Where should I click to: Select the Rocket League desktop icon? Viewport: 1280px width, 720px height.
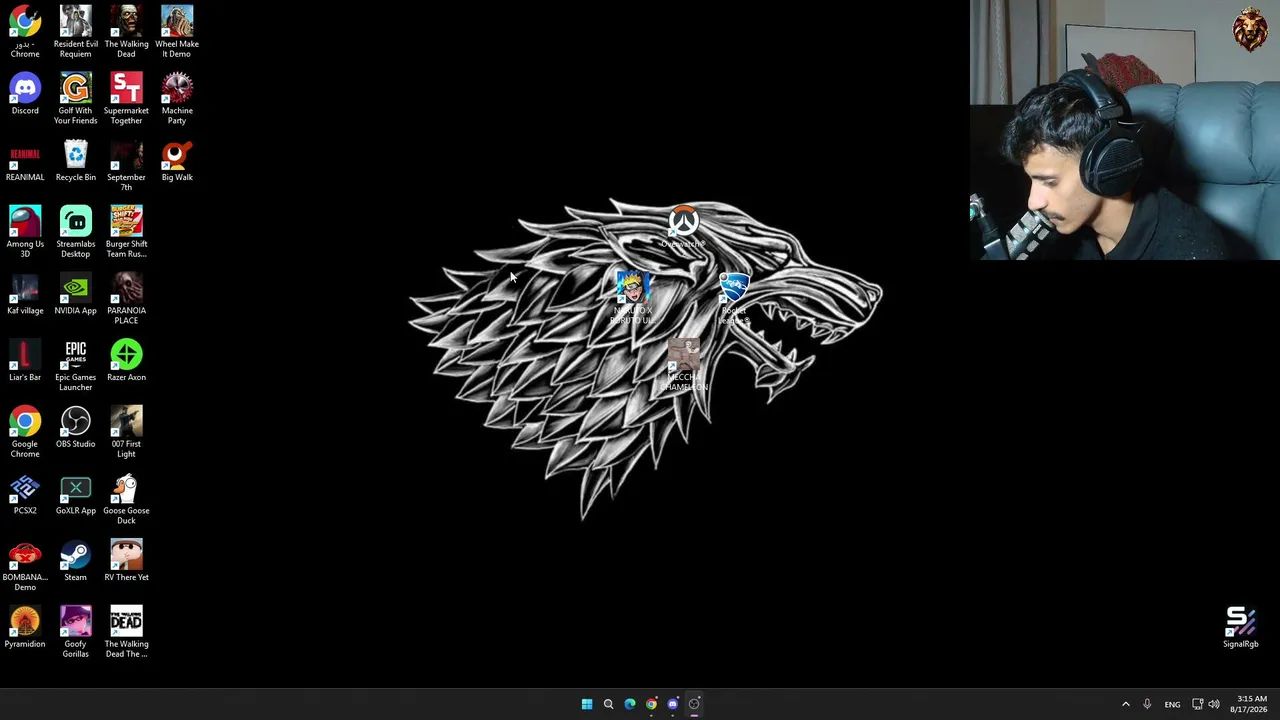pos(734,298)
